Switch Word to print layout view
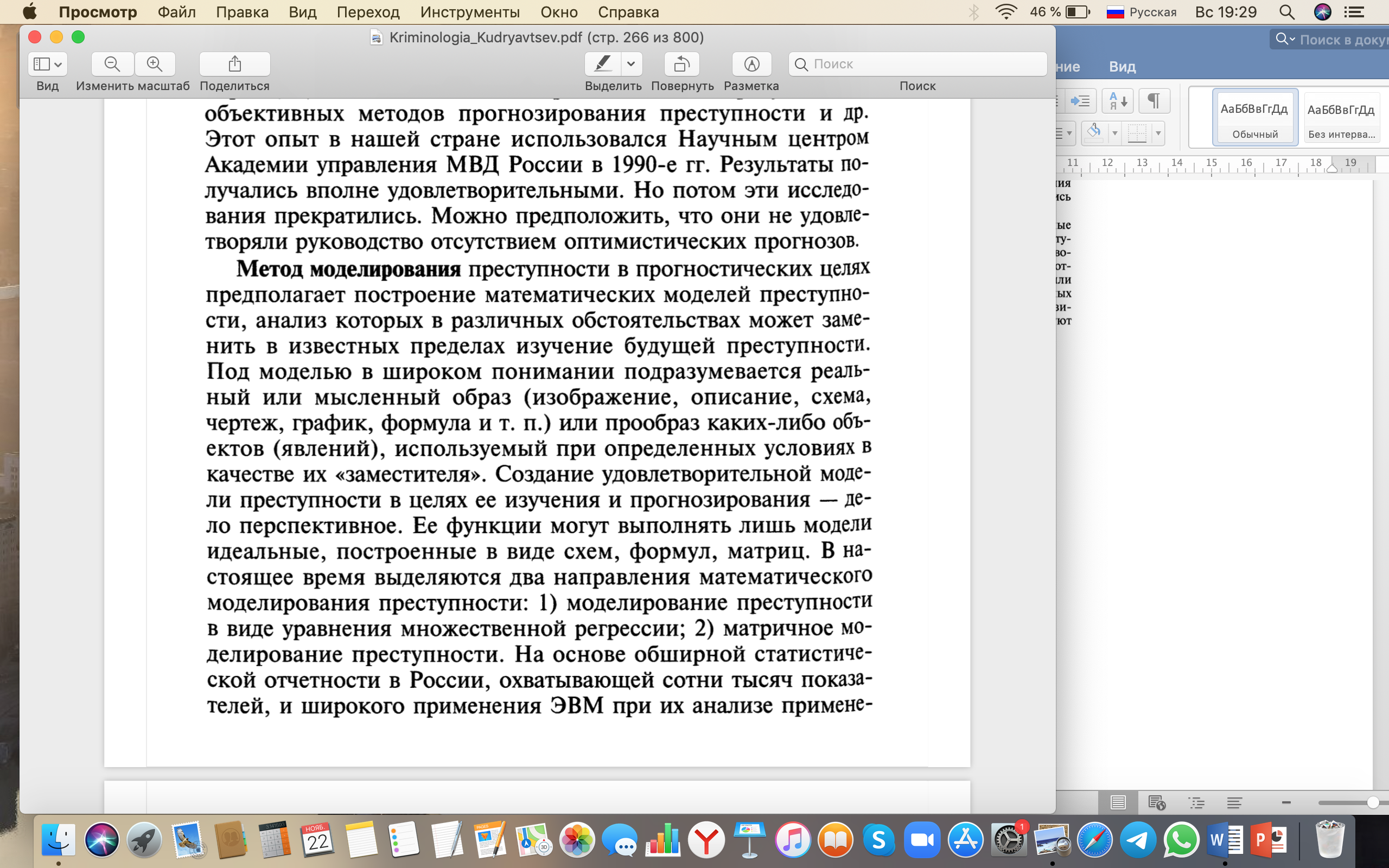The image size is (1389, 868). pyautogui.click(x=1118, y=802)
